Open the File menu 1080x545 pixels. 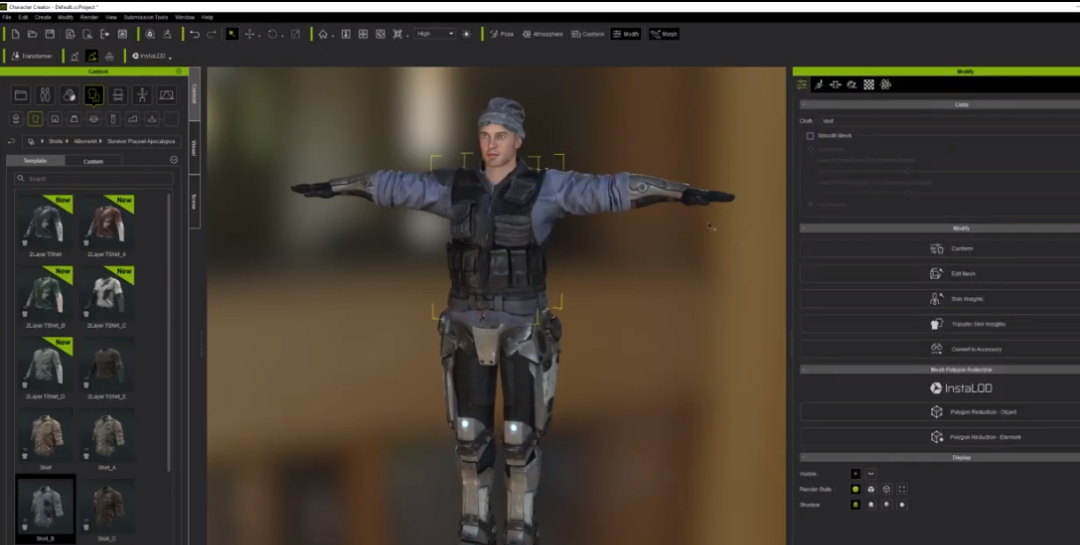pyautogui.click(x=7, y=17)
